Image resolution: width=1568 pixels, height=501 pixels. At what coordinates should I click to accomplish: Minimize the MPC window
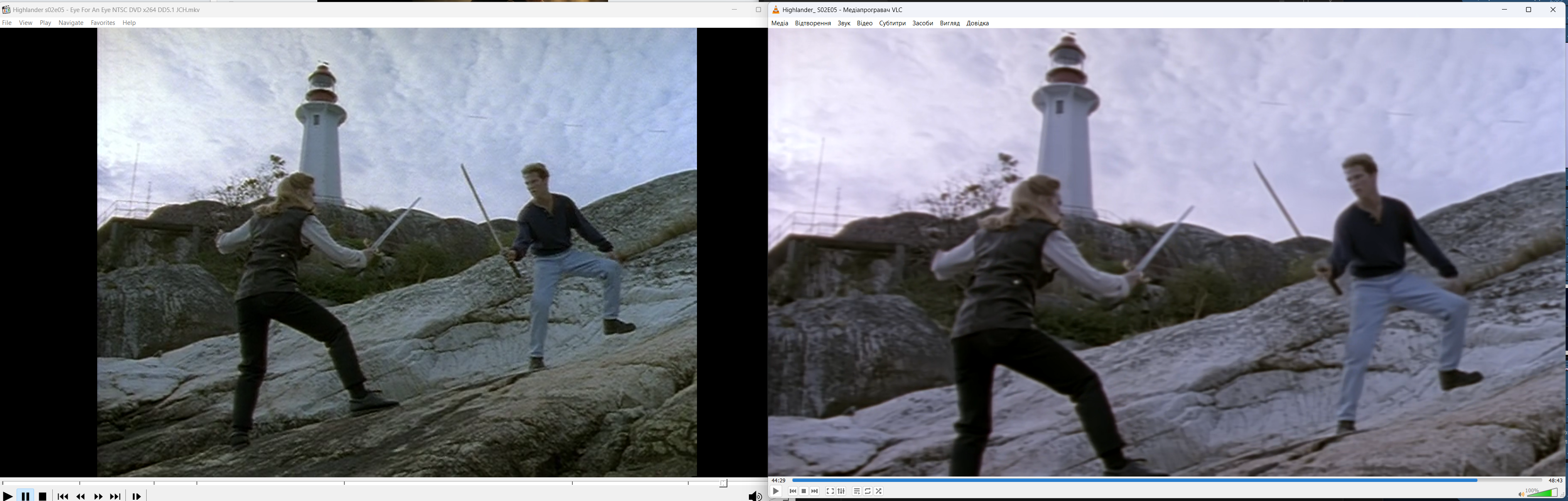[734, 10]
